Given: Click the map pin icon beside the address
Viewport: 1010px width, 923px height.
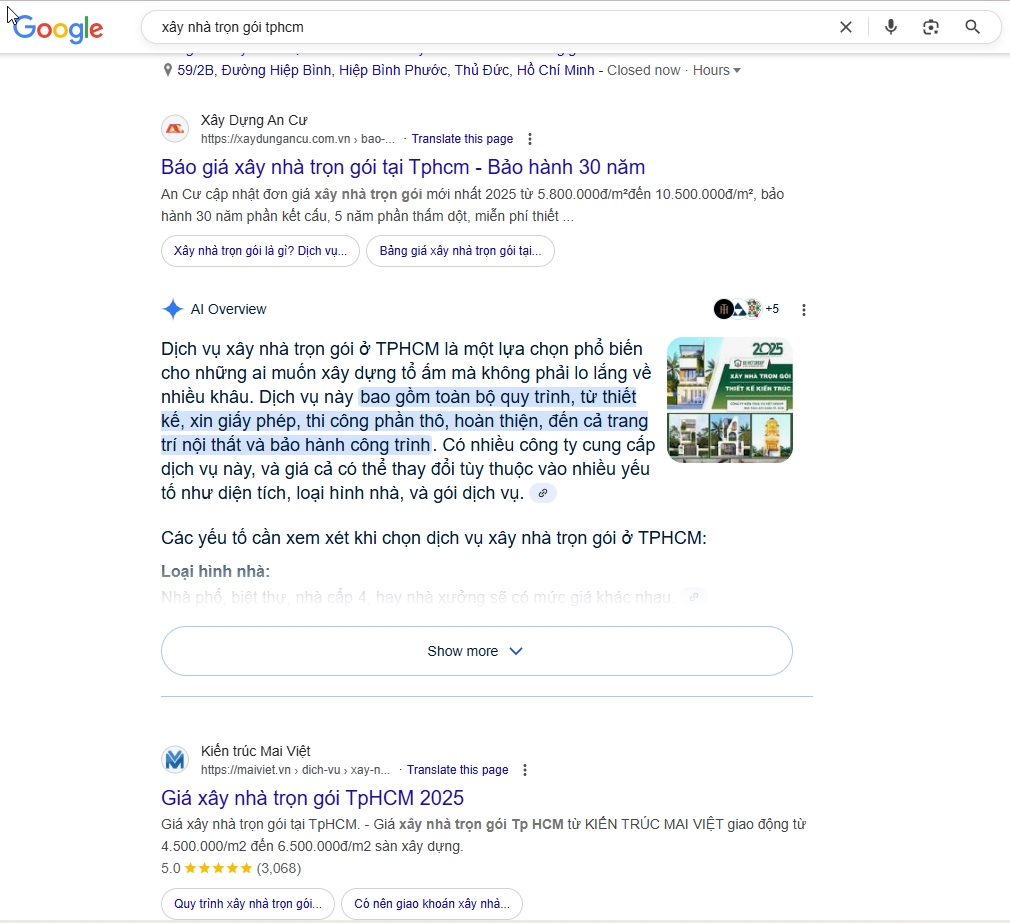Looking at the screenshot, I should (x=167, y=70).
